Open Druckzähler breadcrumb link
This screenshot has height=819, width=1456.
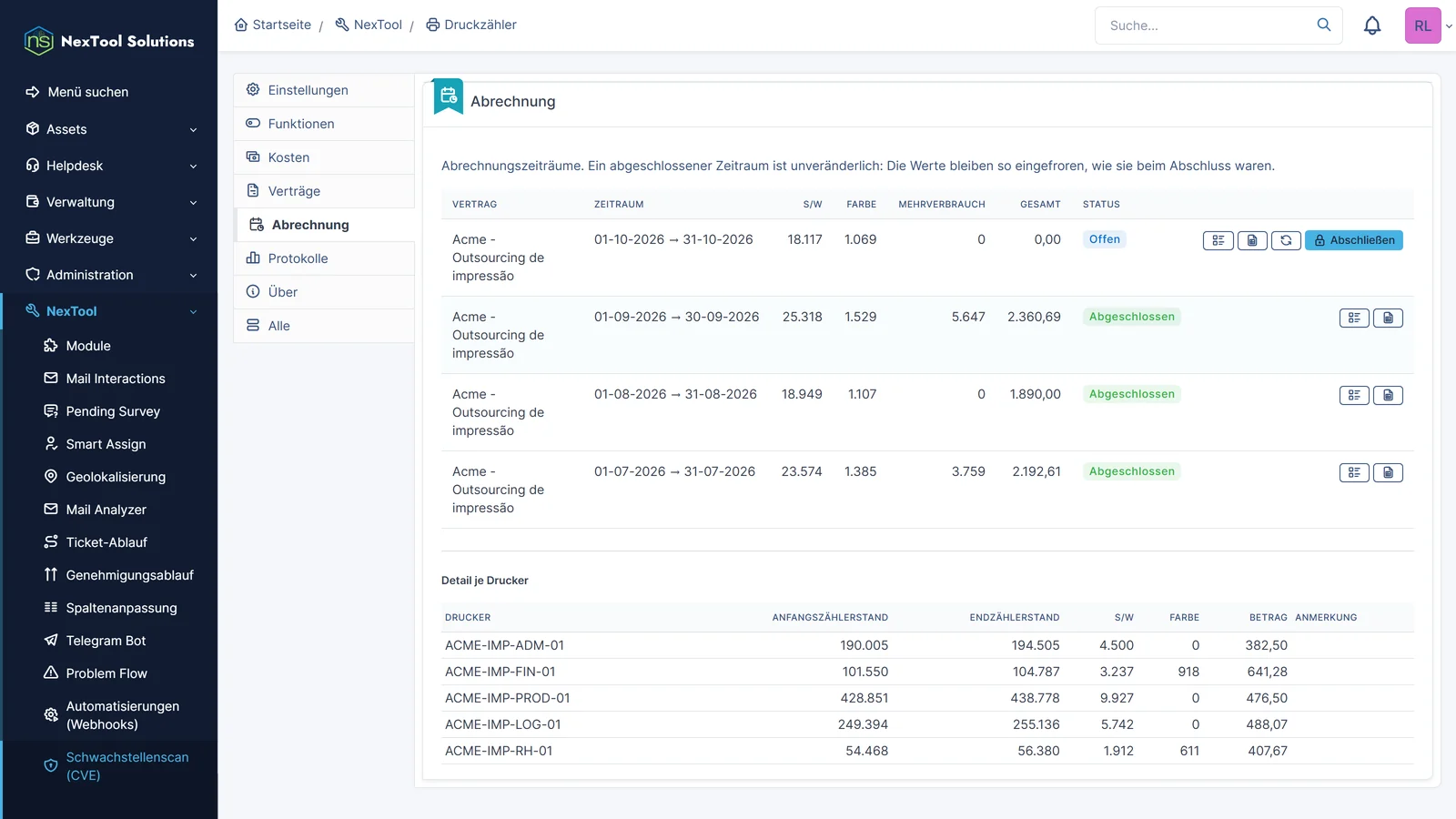[x=471, y=25]
